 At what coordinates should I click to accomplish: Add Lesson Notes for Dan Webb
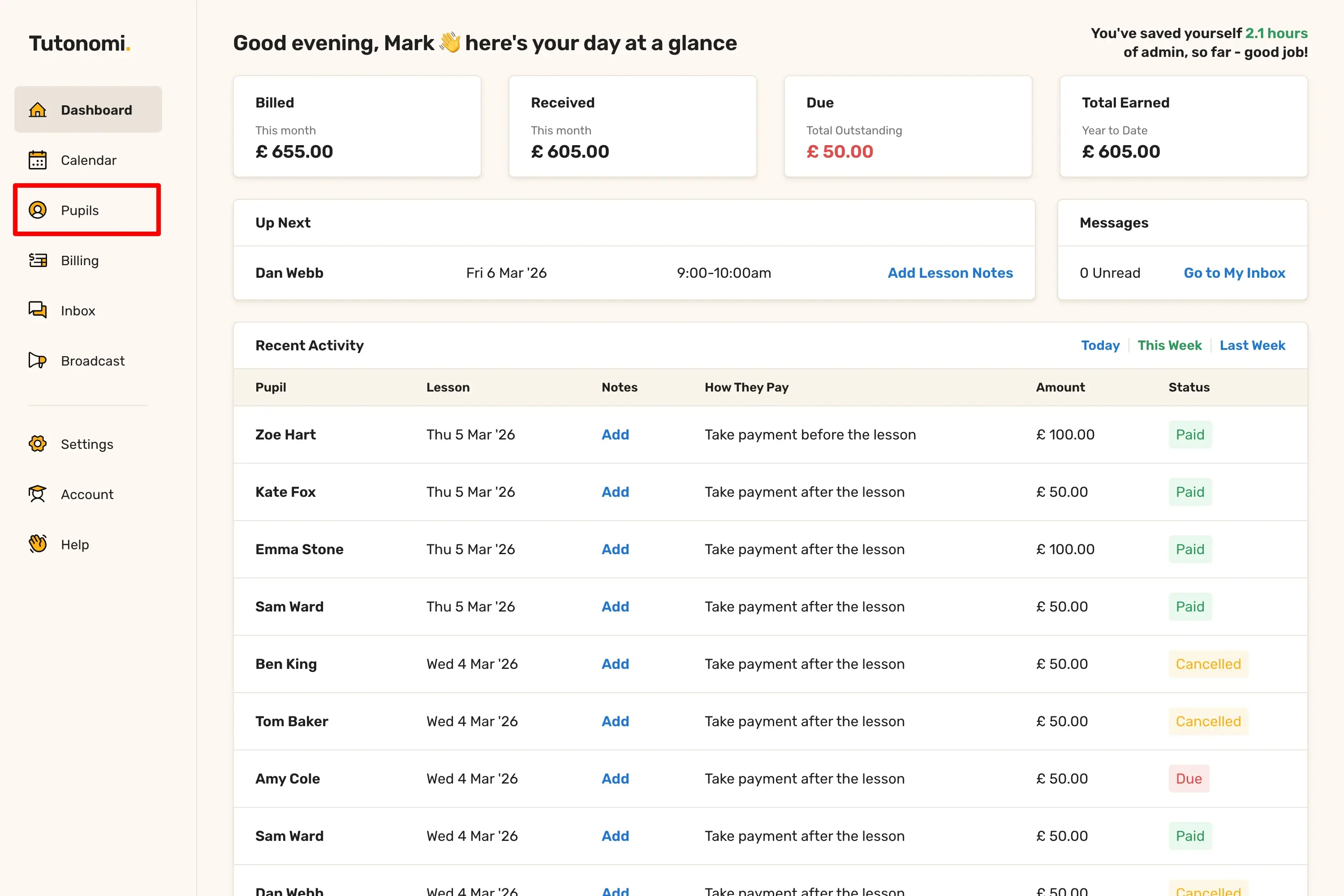pos(950,273)
